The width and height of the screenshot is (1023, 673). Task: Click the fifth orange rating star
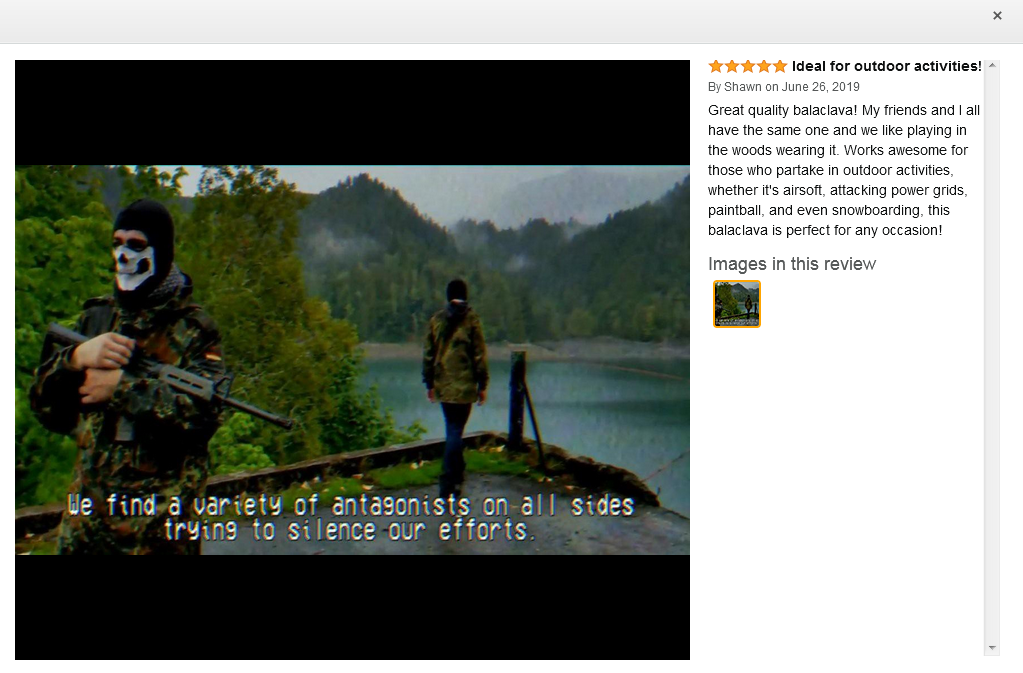pyautogui.click(x=780, y=66)
